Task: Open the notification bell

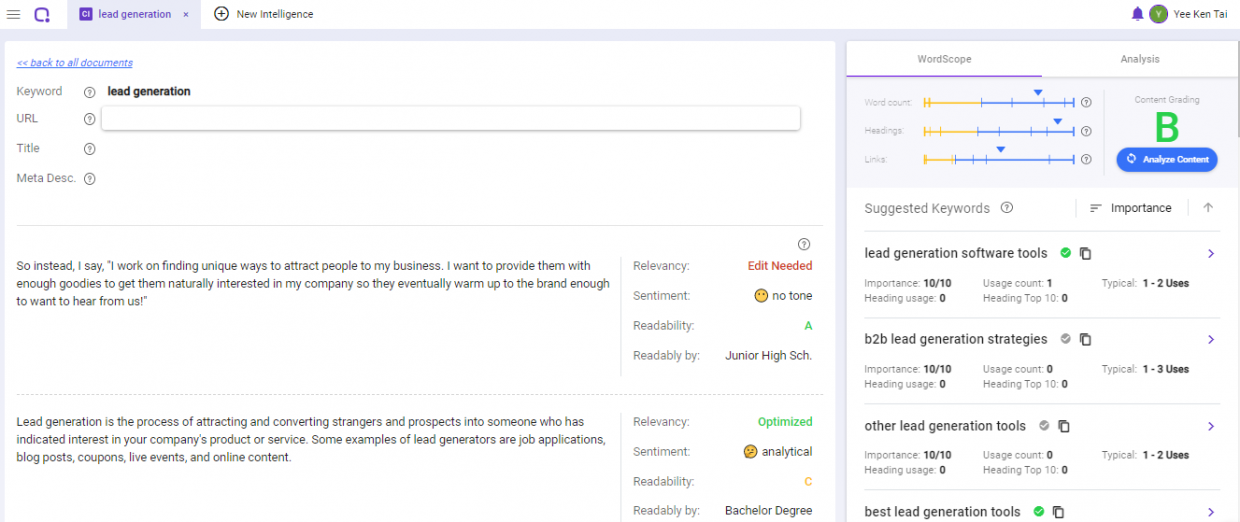Action: [x=1137, y=14]
